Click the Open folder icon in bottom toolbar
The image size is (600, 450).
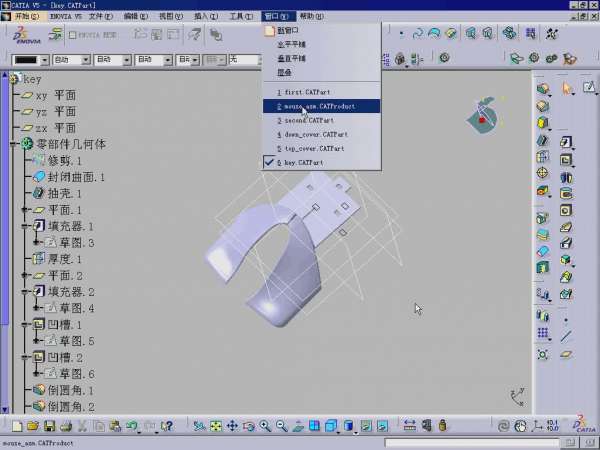(33, 426)
